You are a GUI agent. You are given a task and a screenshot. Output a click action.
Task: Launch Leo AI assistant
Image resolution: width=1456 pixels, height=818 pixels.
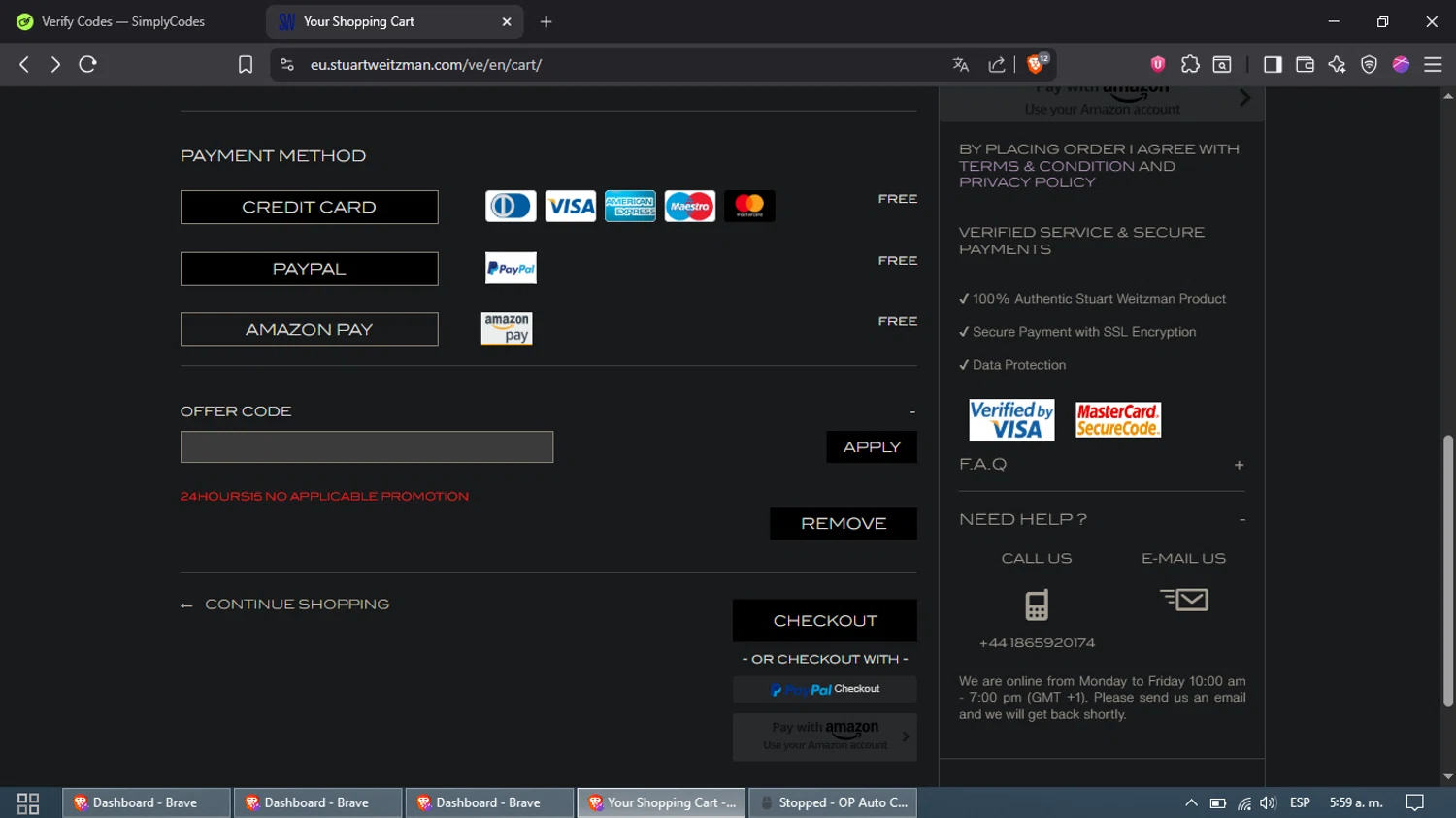(1337, 64)
